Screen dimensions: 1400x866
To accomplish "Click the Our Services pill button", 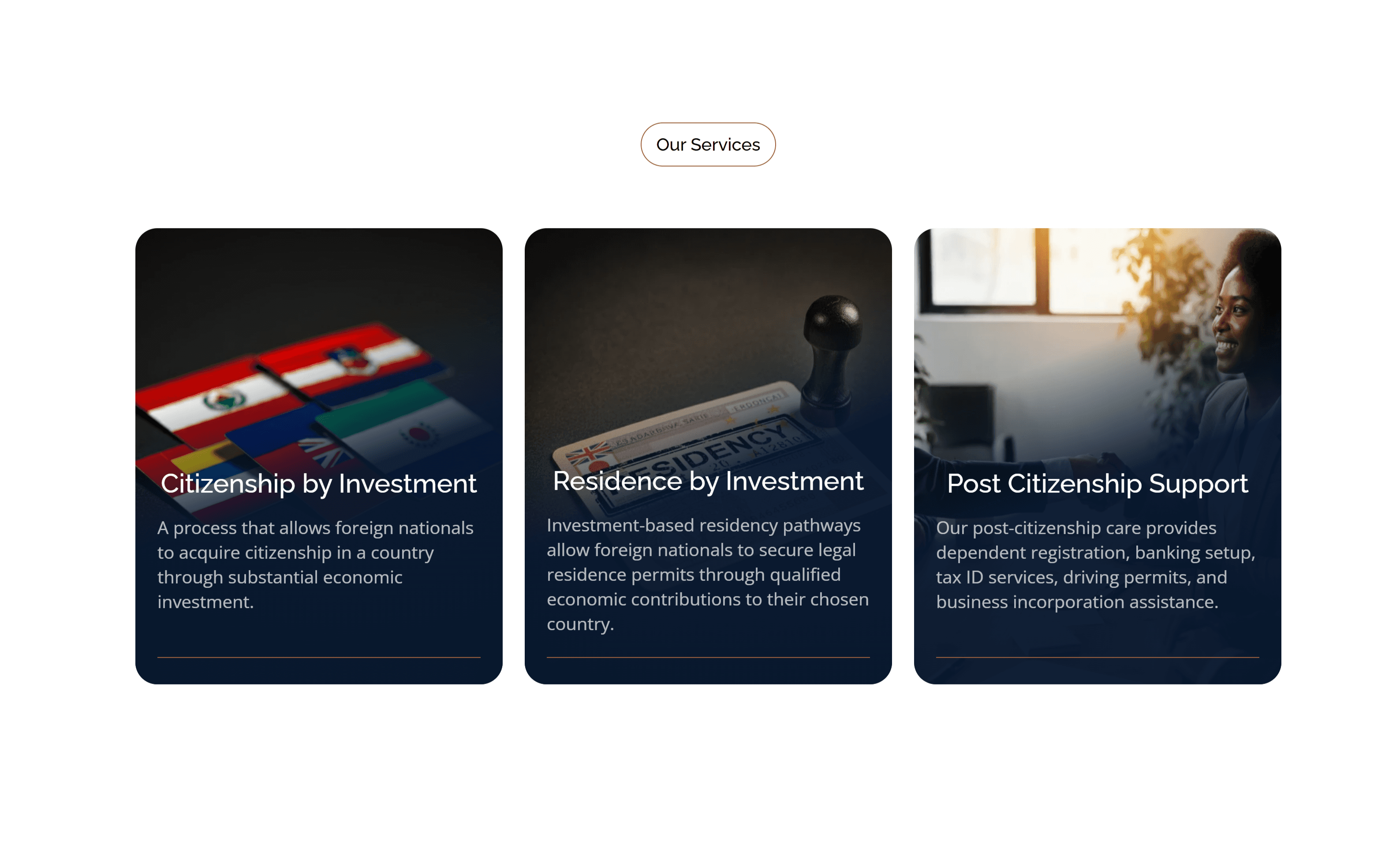I will pyautogui.click(x=708, y=145).
